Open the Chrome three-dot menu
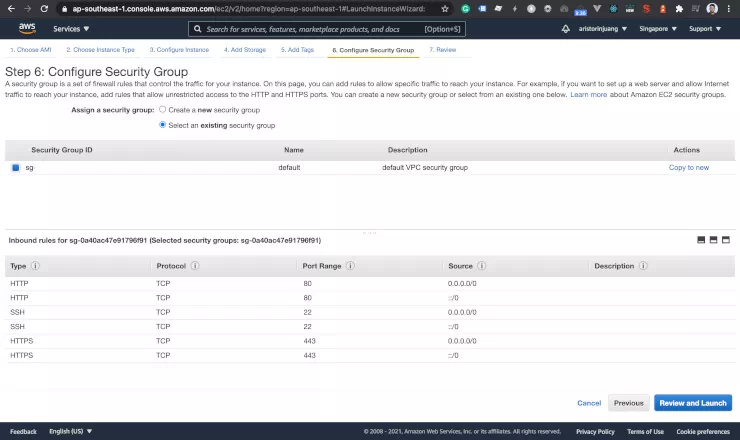740x440 pixels. coord(729,8)
